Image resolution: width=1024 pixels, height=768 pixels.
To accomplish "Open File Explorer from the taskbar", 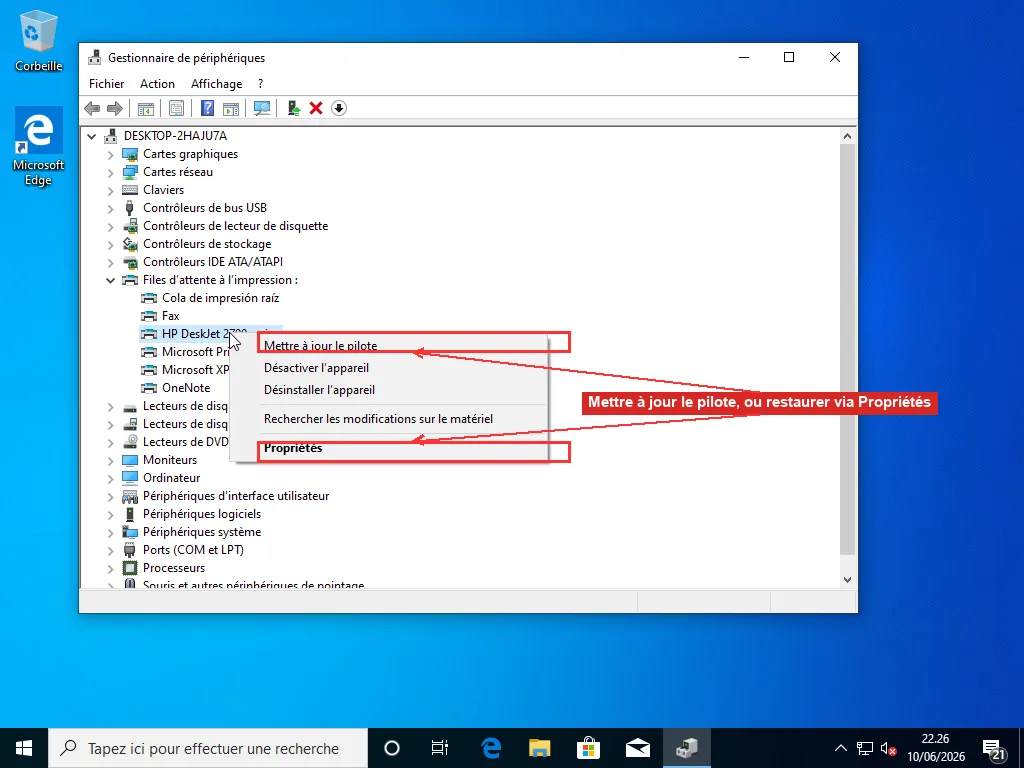I will pos(539,748).
